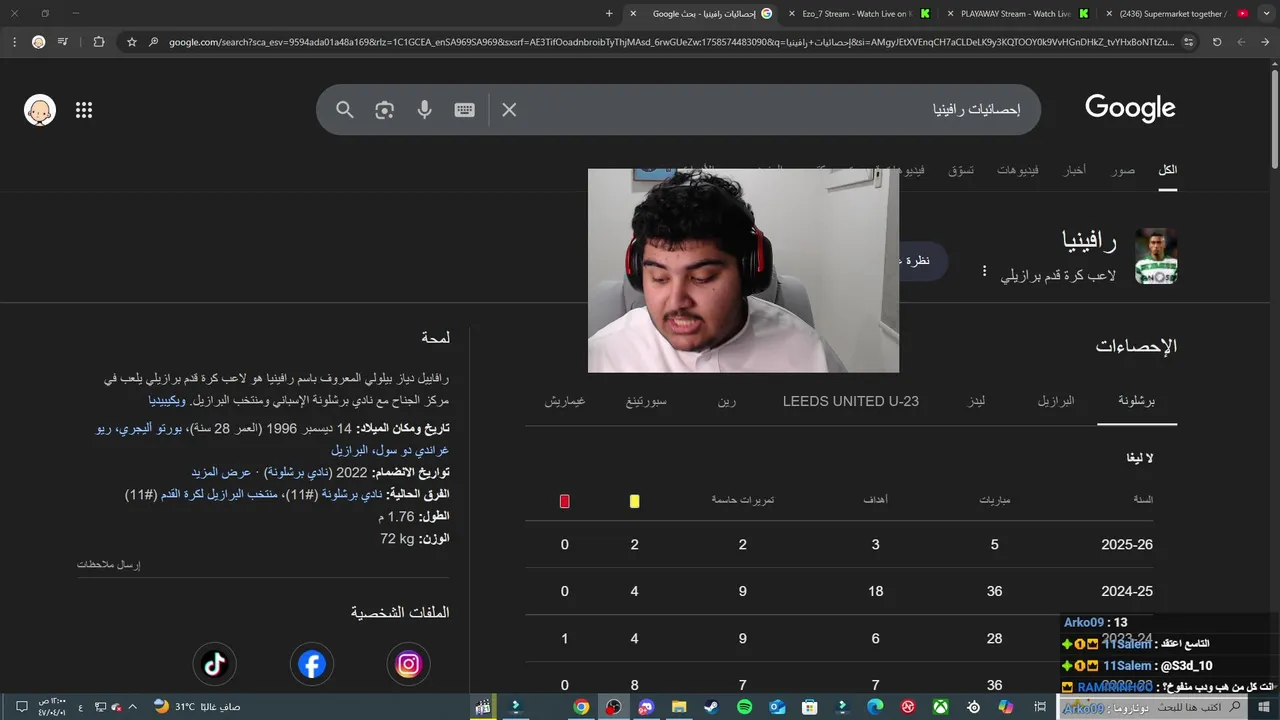Click the Google logo
Screen dimensions: 1280x720
(1130, 108)
